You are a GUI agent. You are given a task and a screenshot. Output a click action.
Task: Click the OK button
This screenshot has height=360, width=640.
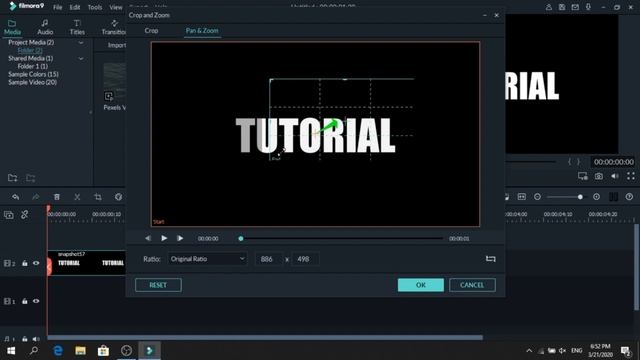pyautogui.click(x=421, y=285)
